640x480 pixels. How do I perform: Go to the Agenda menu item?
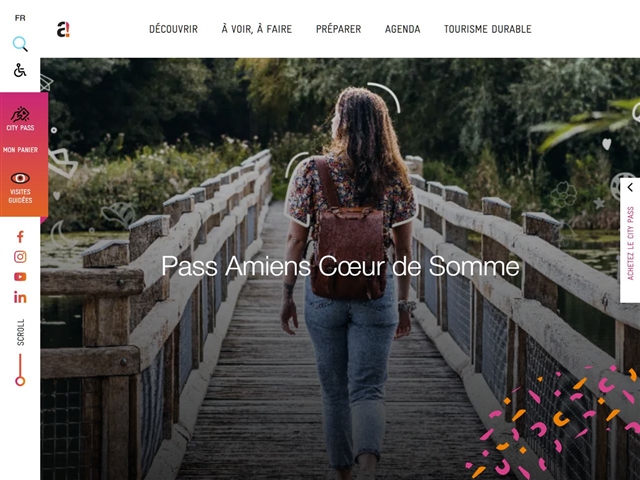point(402,29)
